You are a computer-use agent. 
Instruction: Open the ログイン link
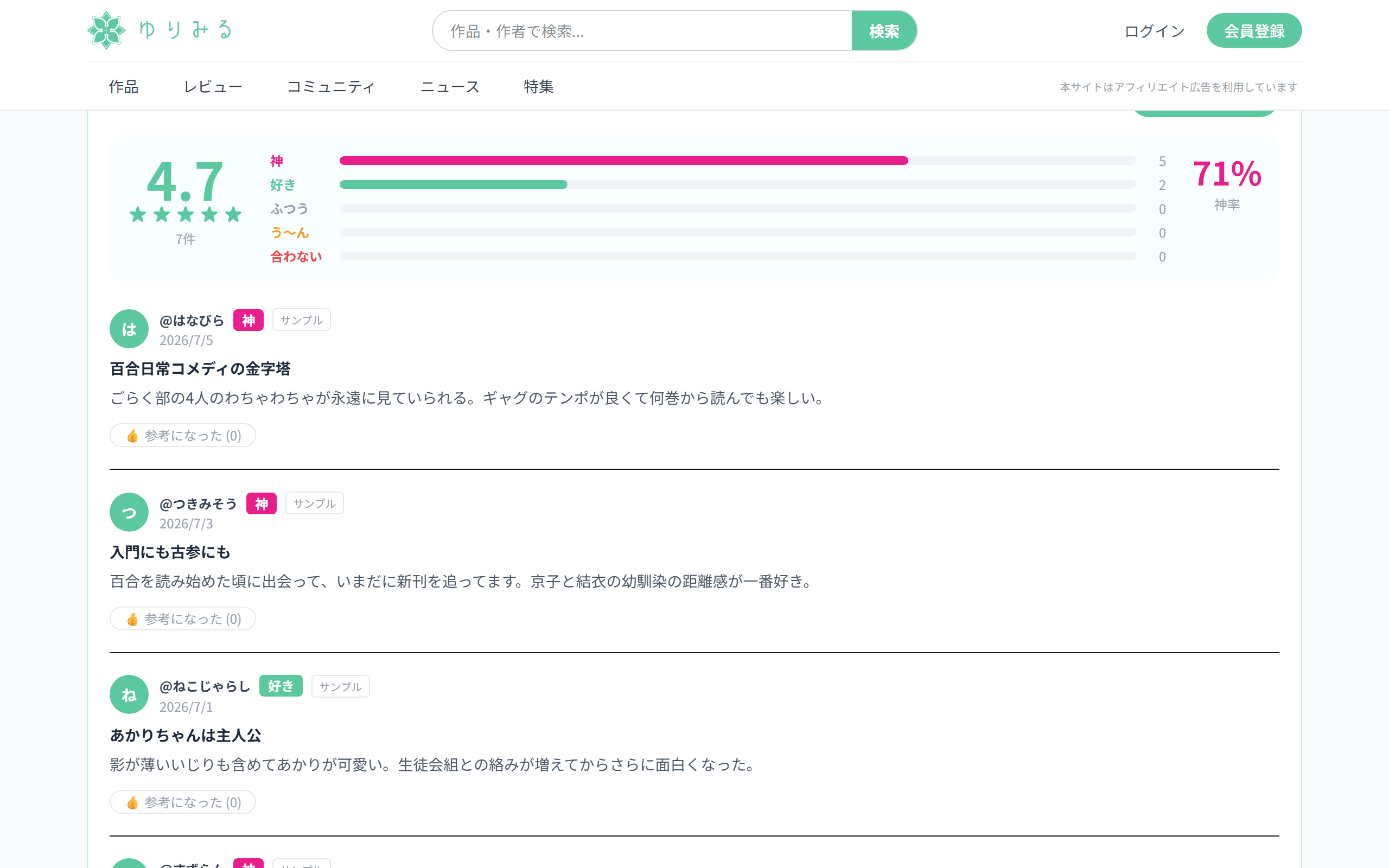click(1154, 31)
